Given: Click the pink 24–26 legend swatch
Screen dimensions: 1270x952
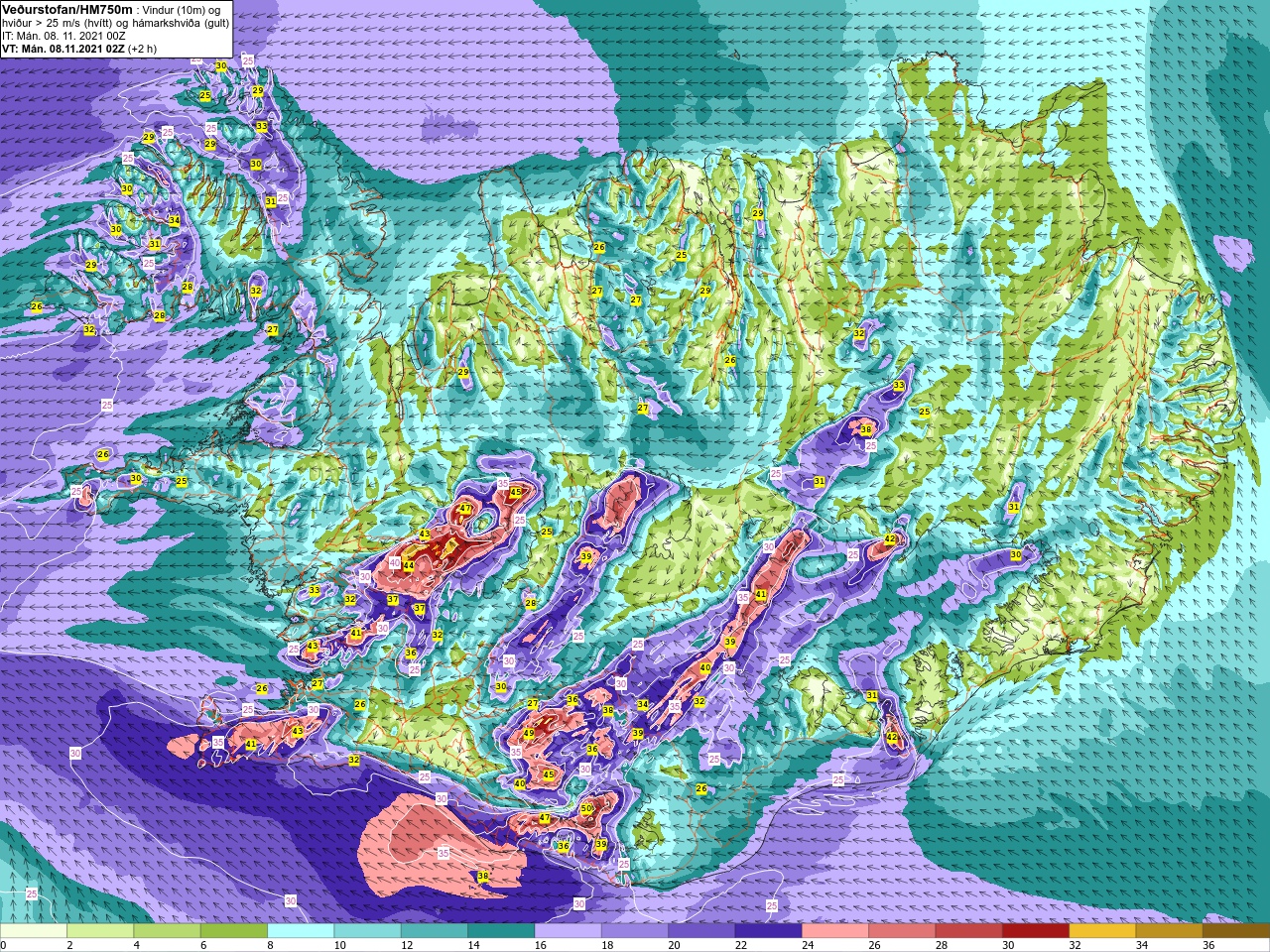Looking at the screenshot, I should (x=835, y=931).
